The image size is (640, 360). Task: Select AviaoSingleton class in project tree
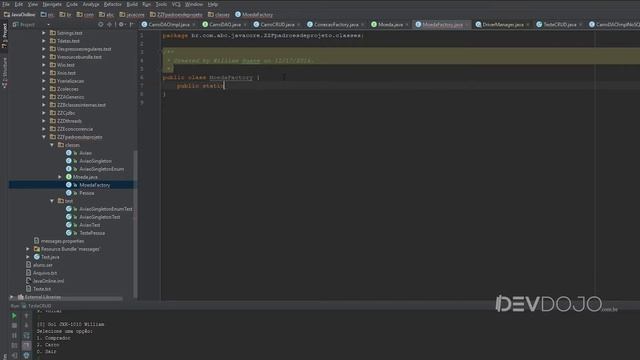(x=95, y=161)
